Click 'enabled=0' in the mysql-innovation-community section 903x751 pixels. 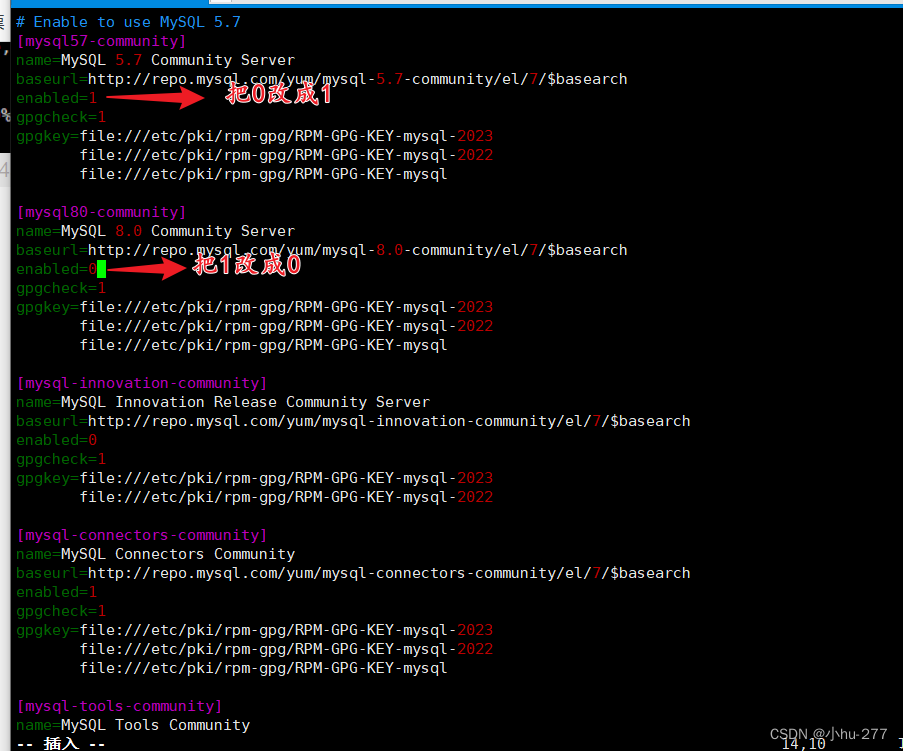(x=56, y=441)
